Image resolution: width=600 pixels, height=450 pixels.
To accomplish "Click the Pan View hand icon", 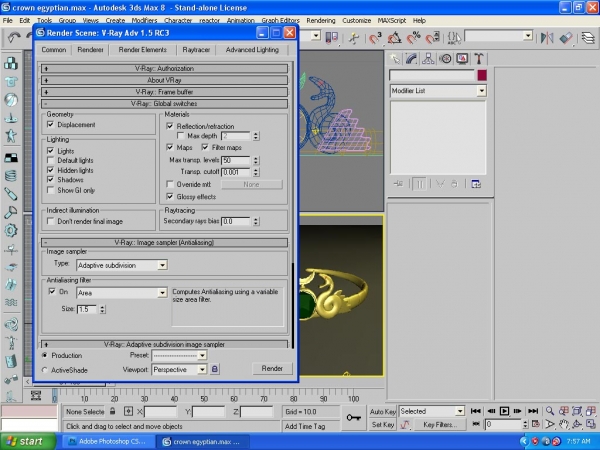I will point(563,424).
